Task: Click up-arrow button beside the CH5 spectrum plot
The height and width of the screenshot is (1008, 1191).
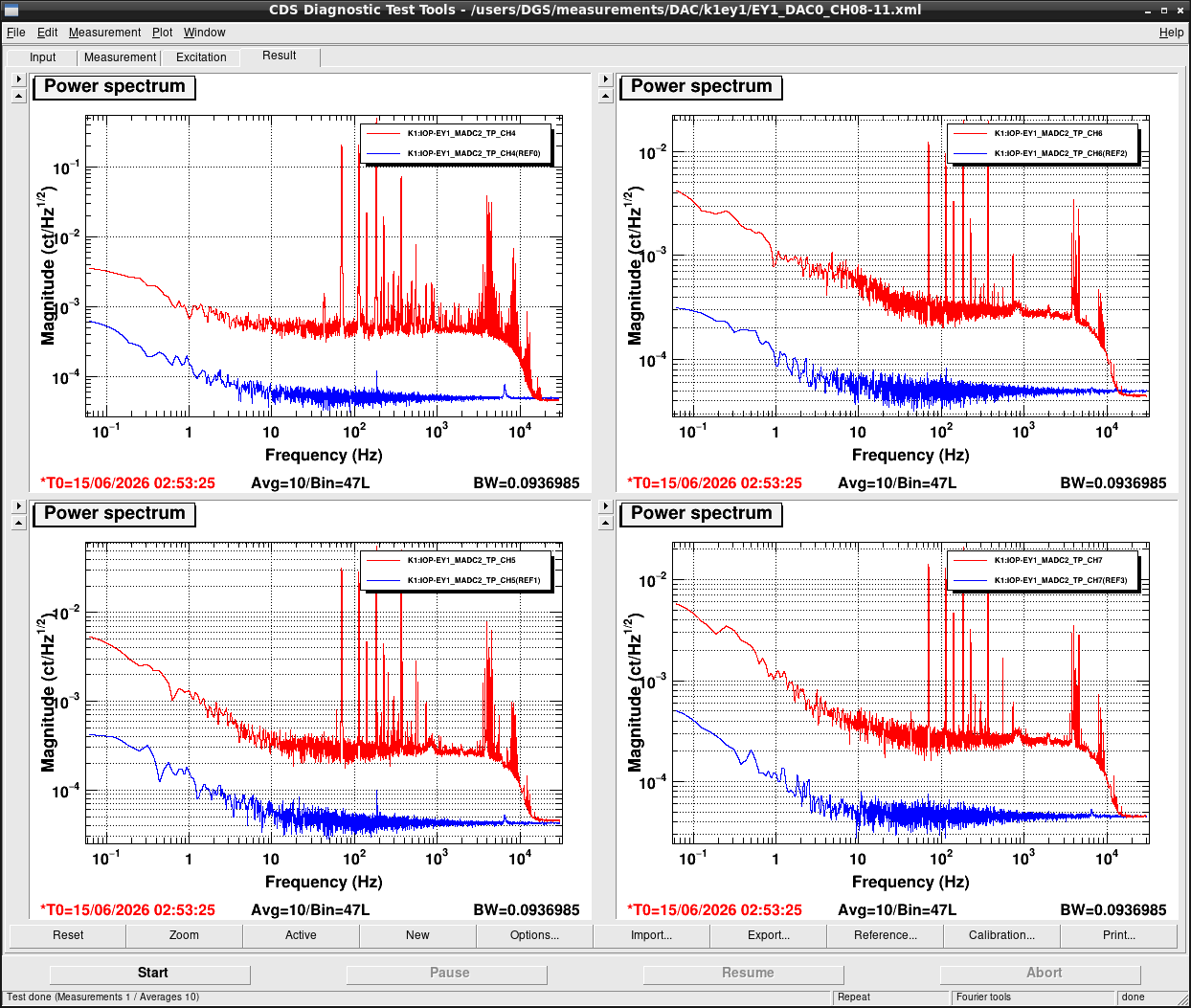Action: [x=18, y=523]
